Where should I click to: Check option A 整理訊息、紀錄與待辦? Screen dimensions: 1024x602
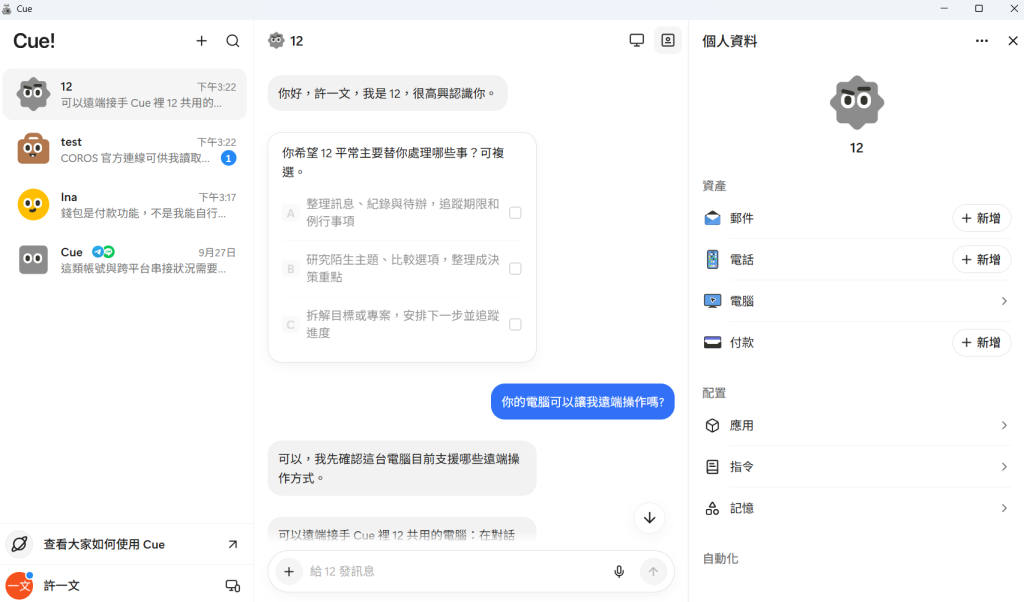click(x=515, y=213)
